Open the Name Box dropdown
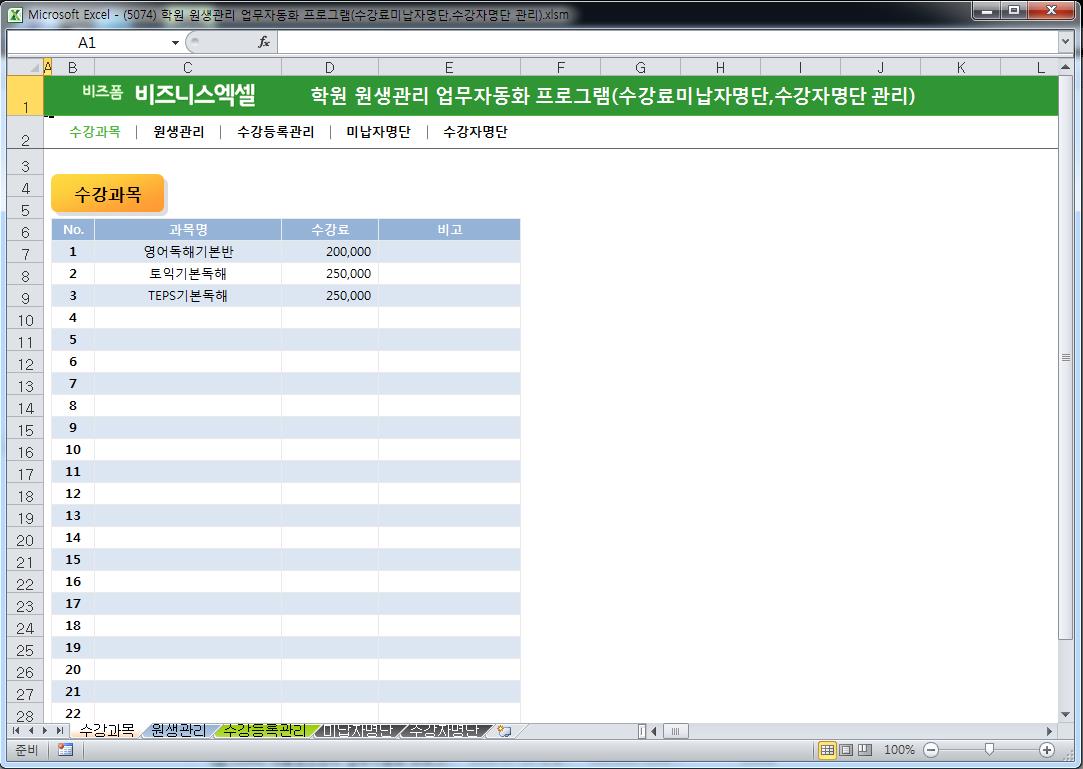Screen dimensions: 1083x769 175,42
